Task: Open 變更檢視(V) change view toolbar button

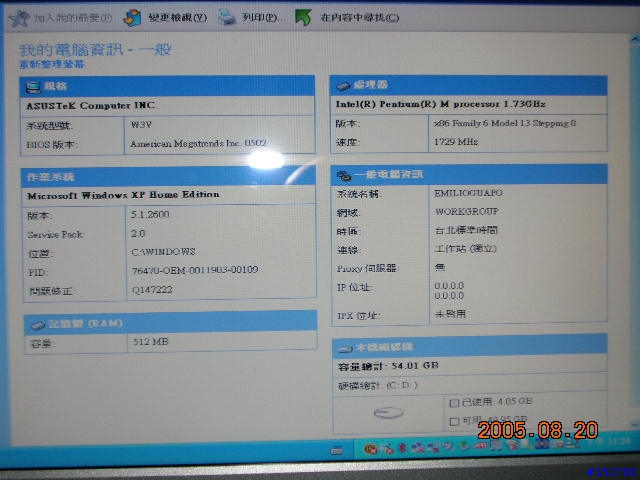Action: (166, 18)
